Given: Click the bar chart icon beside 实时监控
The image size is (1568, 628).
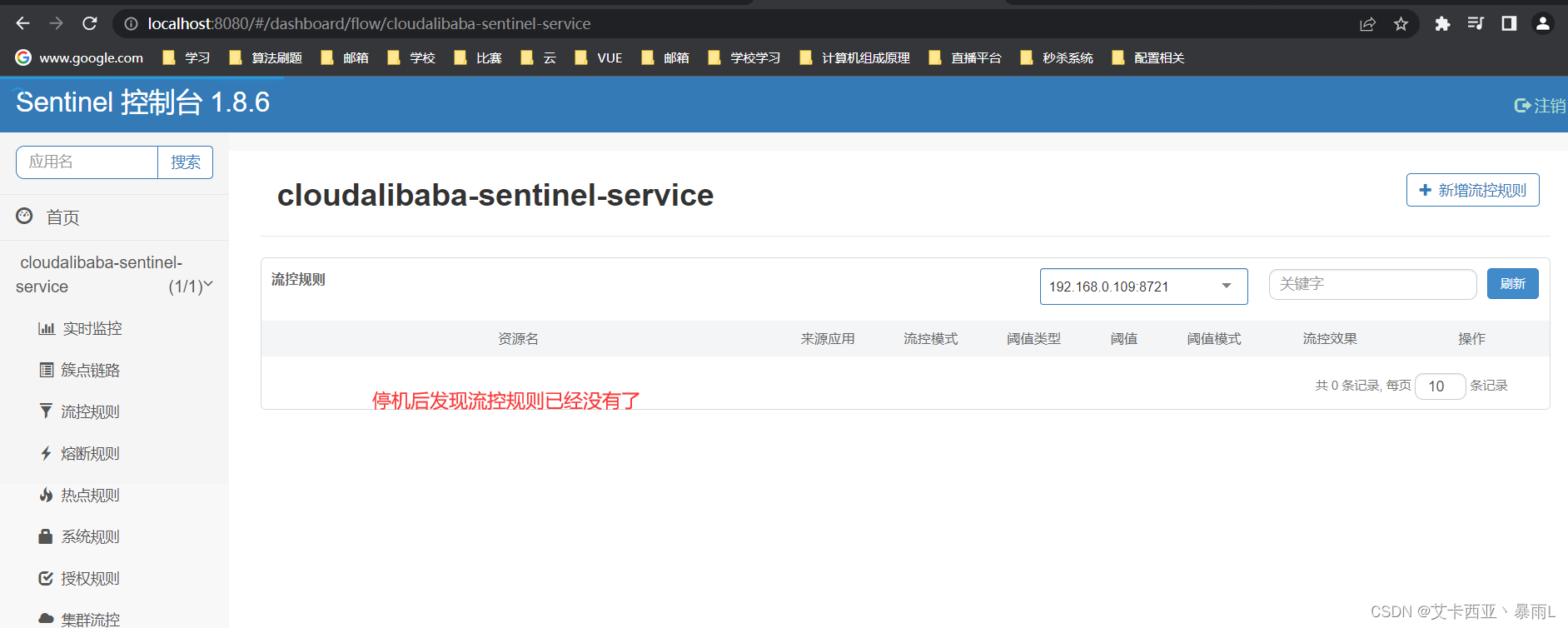Looking at the screenshot, I should click(47, 328).
